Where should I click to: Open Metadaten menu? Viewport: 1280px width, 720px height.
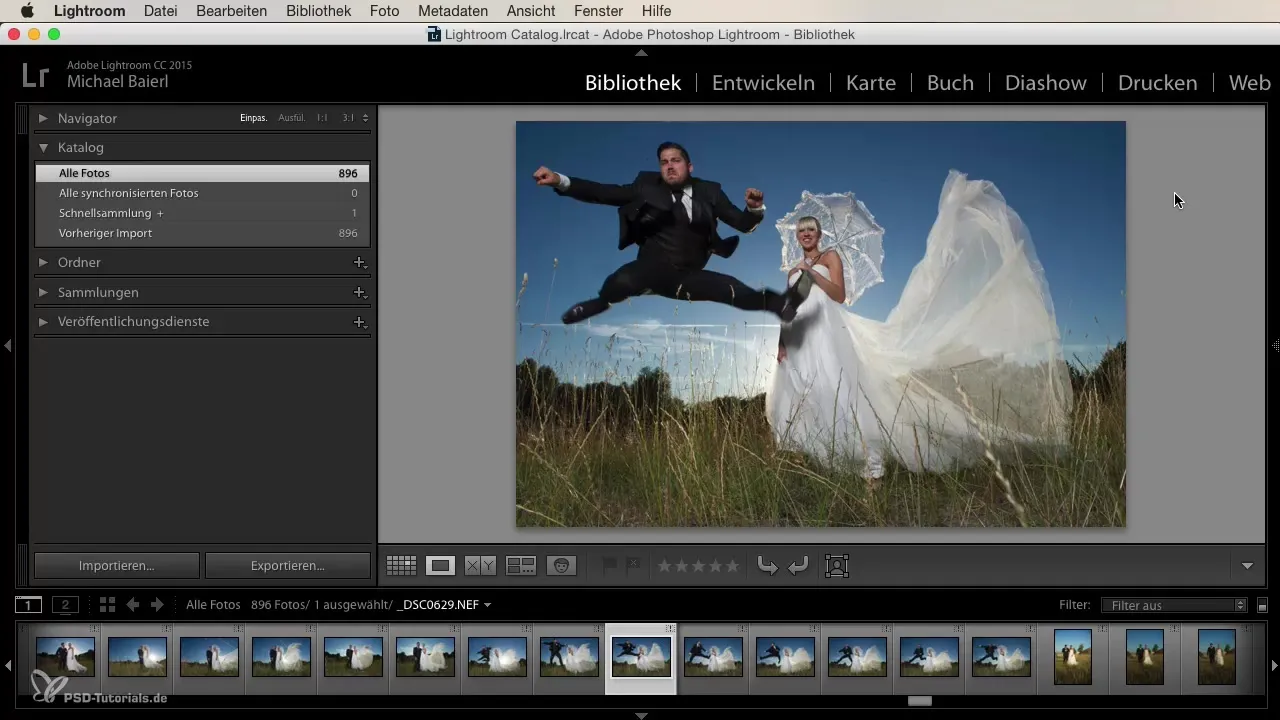click(x=453, y=11)
